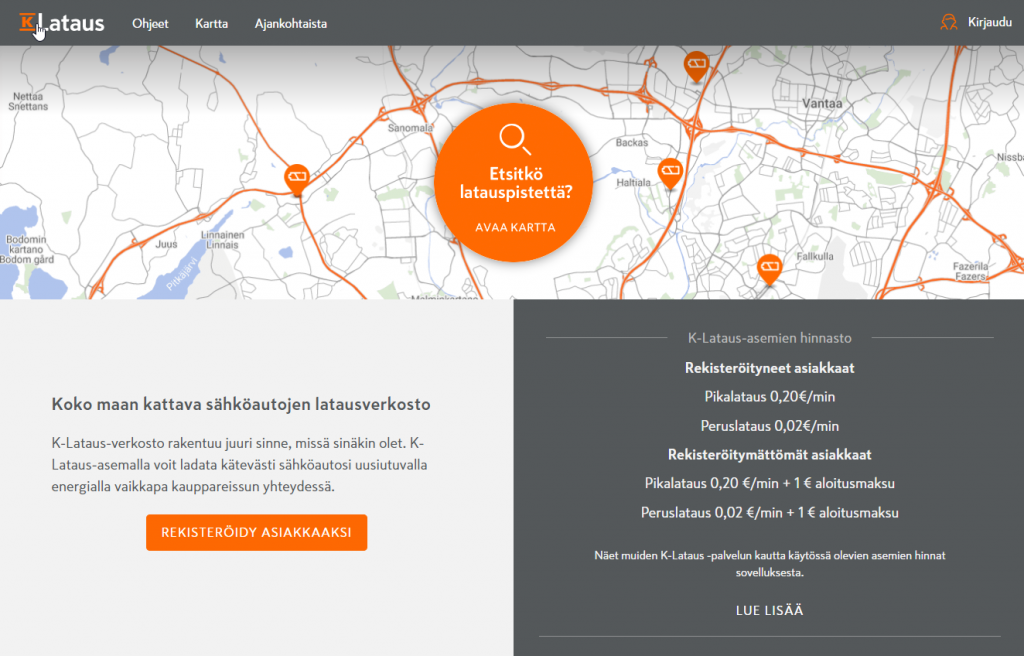Click the Etsitkö latauspistettä? heading
Image resolution: width=1024 pixels, height=656 pixels.
[x=516, y=183]
